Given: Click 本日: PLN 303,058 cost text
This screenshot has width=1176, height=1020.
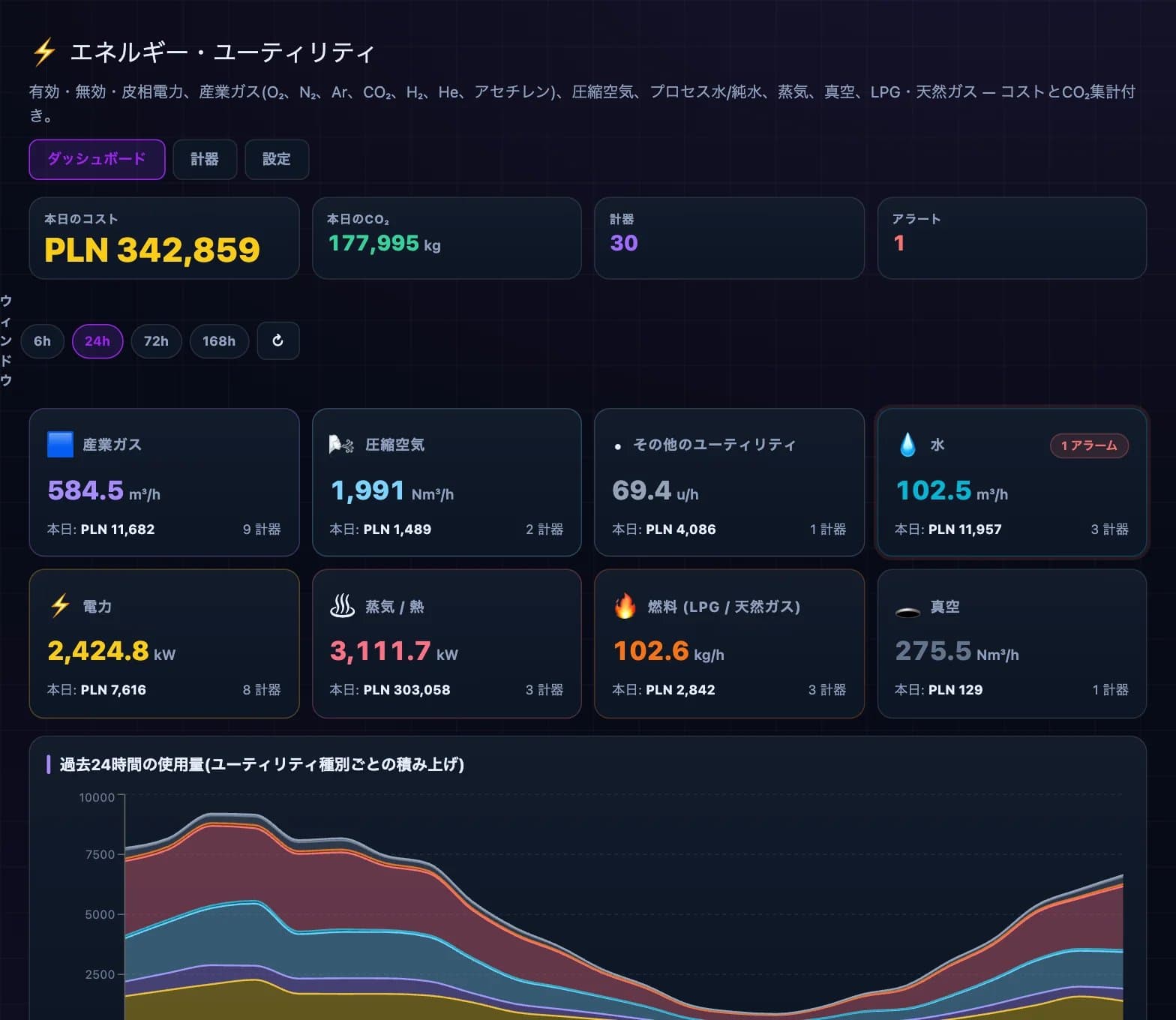Looking at the screenshot, I should 390,690.
